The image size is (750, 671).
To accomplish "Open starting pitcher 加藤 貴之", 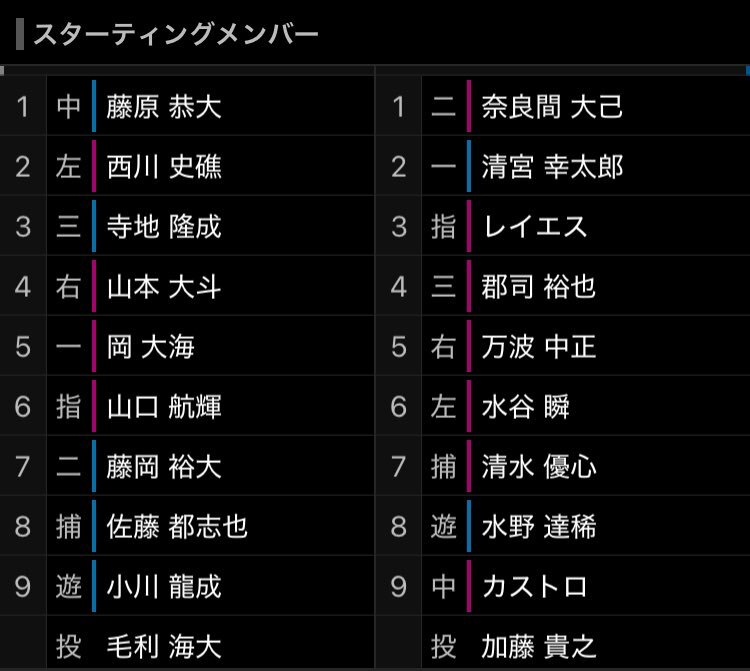I will (538, 646).
